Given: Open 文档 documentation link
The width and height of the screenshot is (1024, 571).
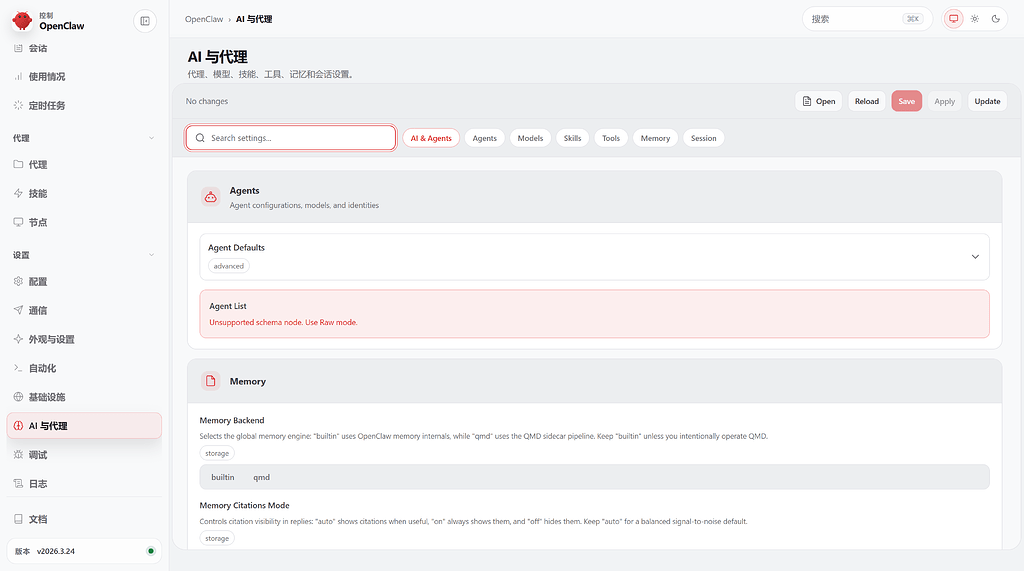Looking at the screenshot, I should point(84,519).
